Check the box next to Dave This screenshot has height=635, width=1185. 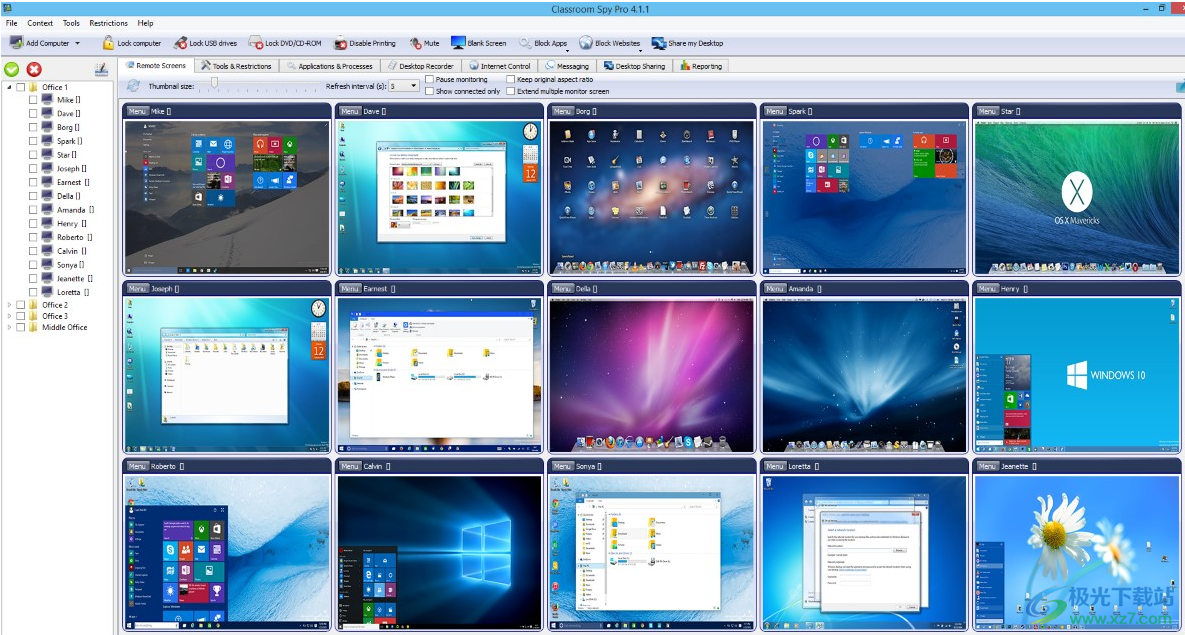pos(32,113)
